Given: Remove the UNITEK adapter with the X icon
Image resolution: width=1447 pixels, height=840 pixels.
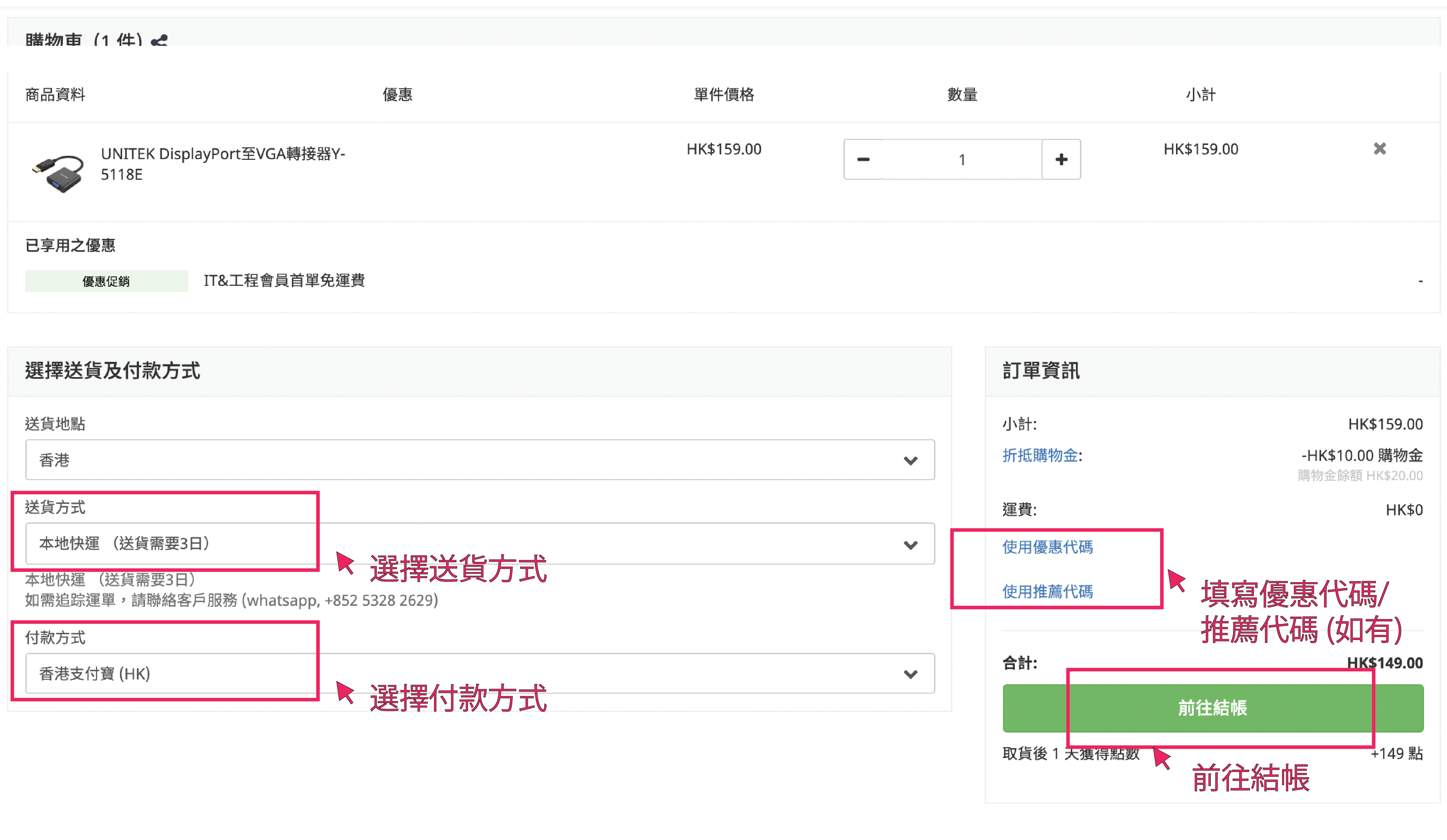Looking at the screenshot, I should 1379,149.
